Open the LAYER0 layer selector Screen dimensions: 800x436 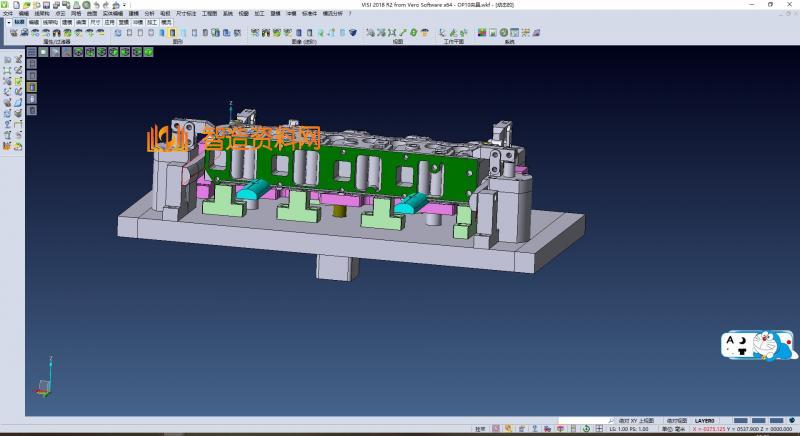(705, 421)
